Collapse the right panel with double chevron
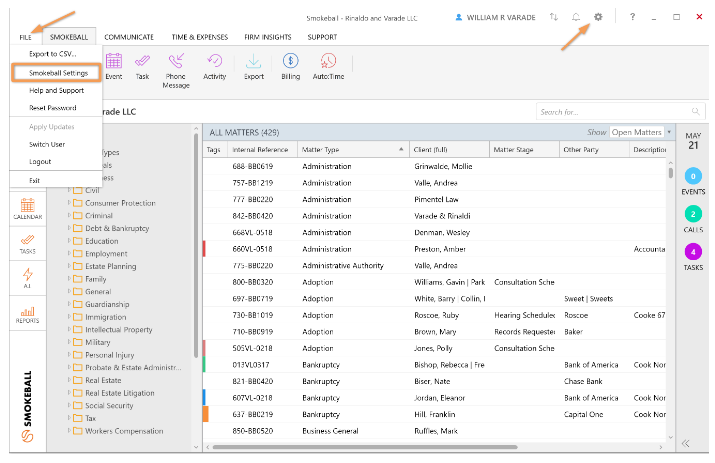Screen dimensions: 715x463 point(685,443)
